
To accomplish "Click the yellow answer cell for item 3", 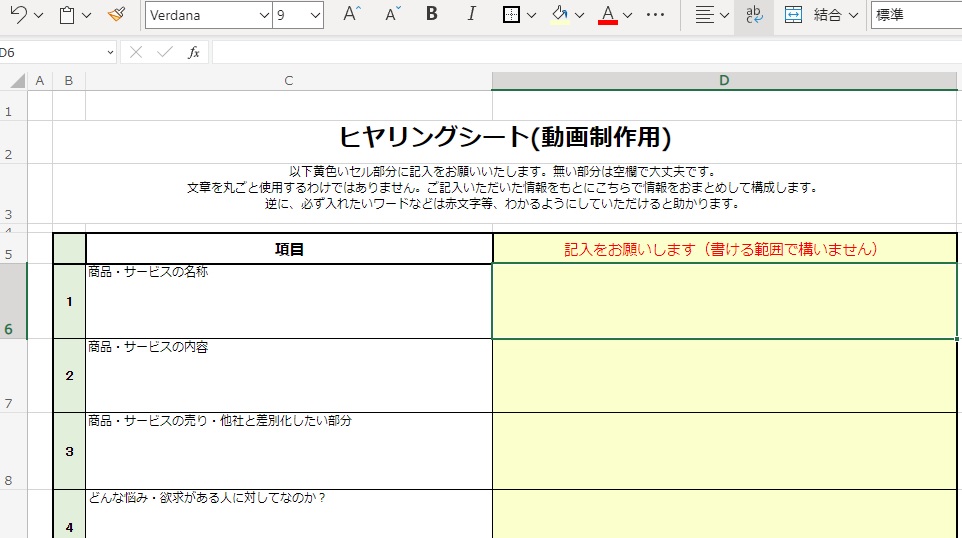I will [725, 451].
